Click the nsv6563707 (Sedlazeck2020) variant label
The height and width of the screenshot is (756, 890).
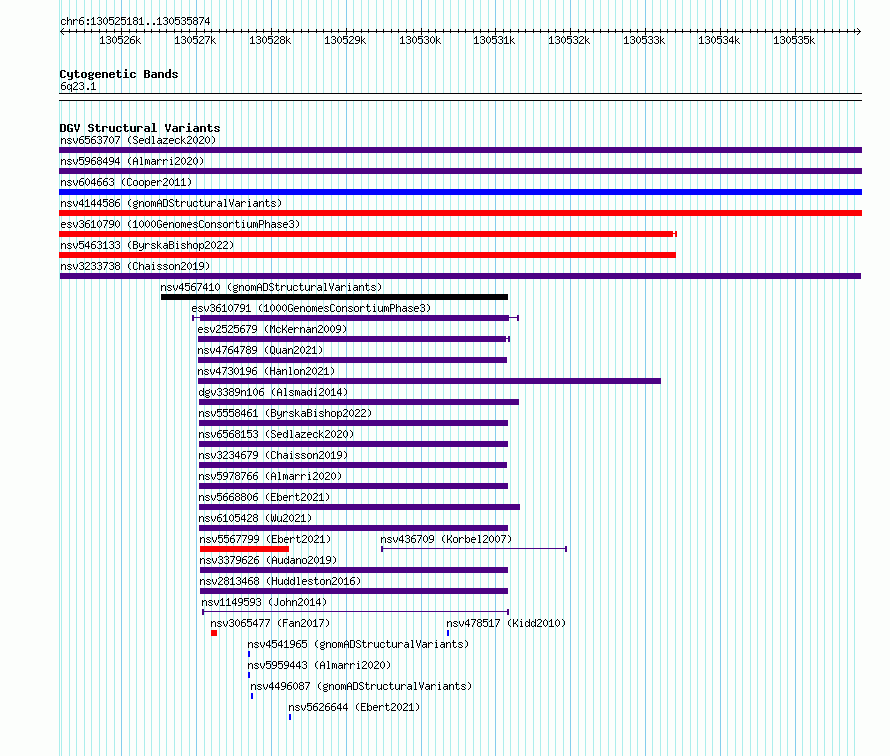138,140
